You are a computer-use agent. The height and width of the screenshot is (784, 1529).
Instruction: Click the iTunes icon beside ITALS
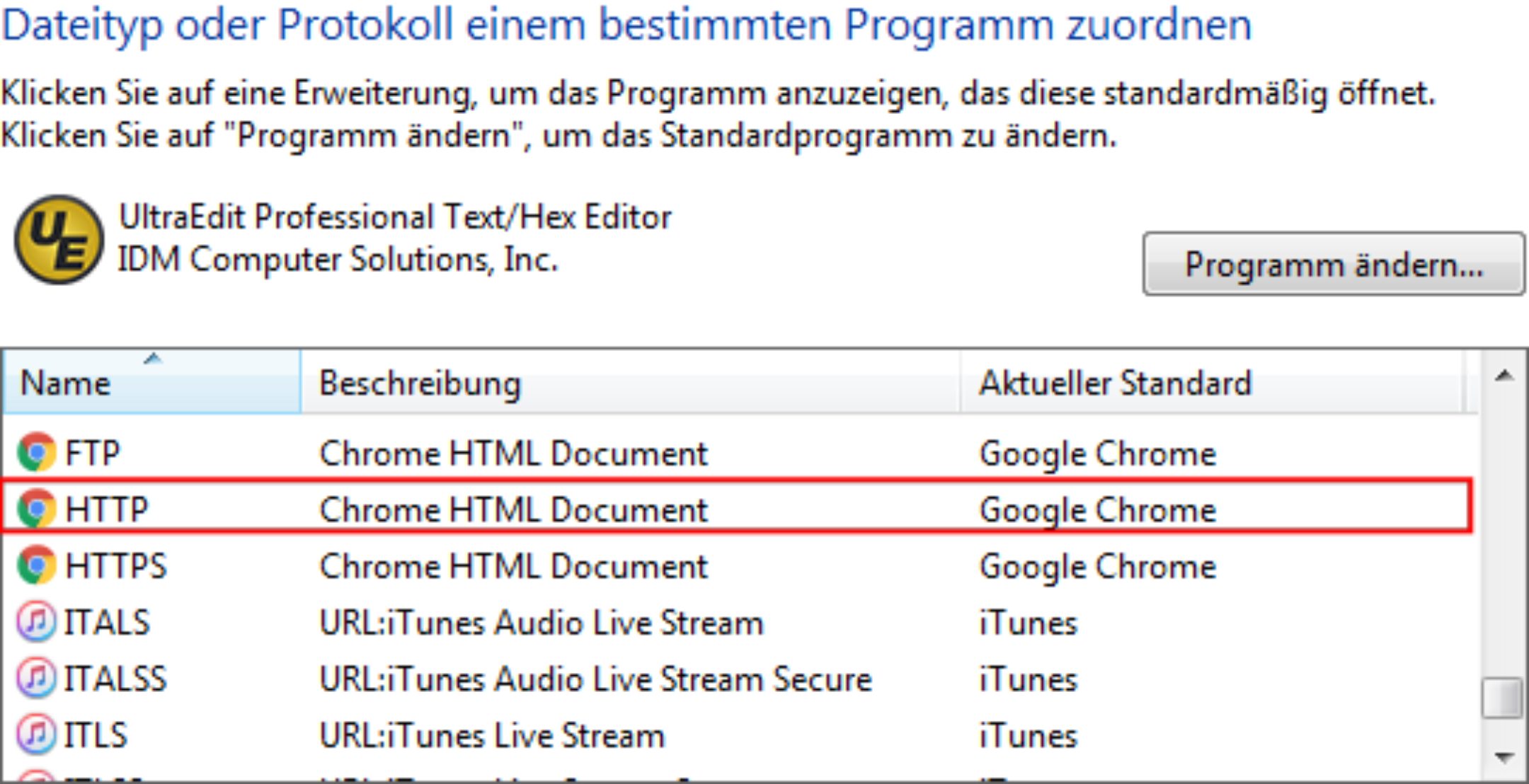tap(36, 622)
